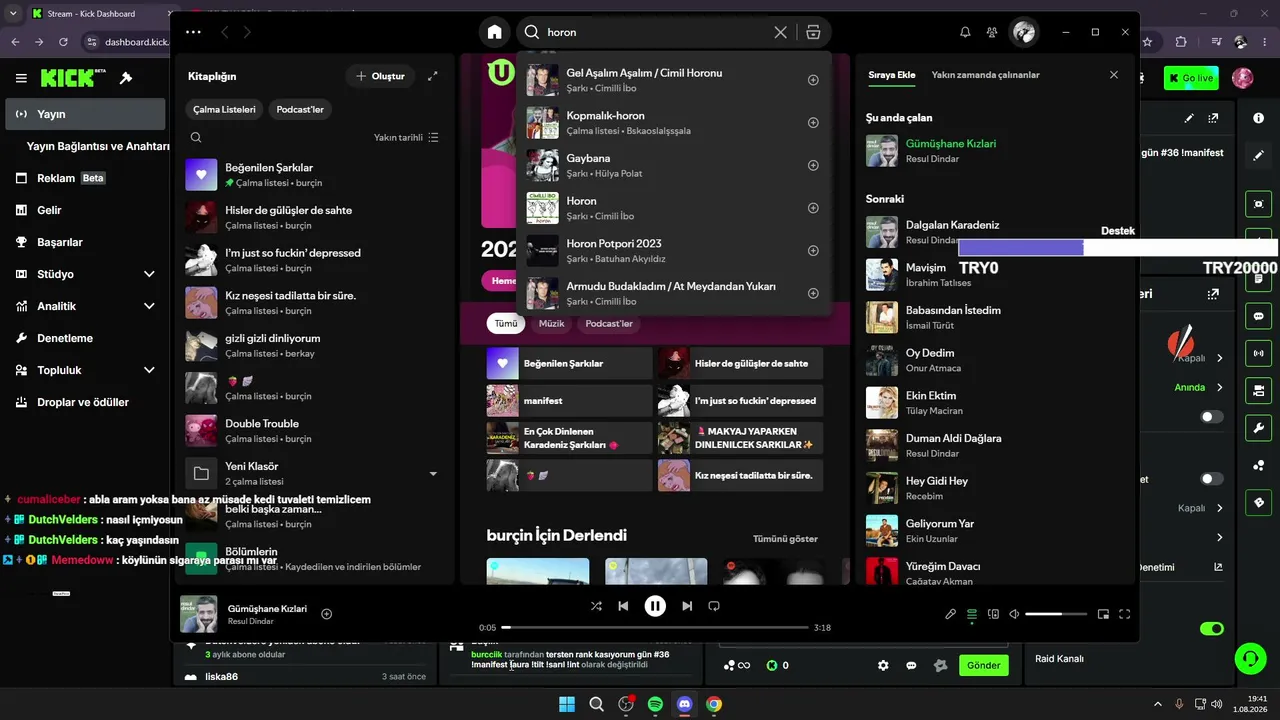Select the Sıraya Ekle tab
The image size is (1280, 720).
(892, 75)
